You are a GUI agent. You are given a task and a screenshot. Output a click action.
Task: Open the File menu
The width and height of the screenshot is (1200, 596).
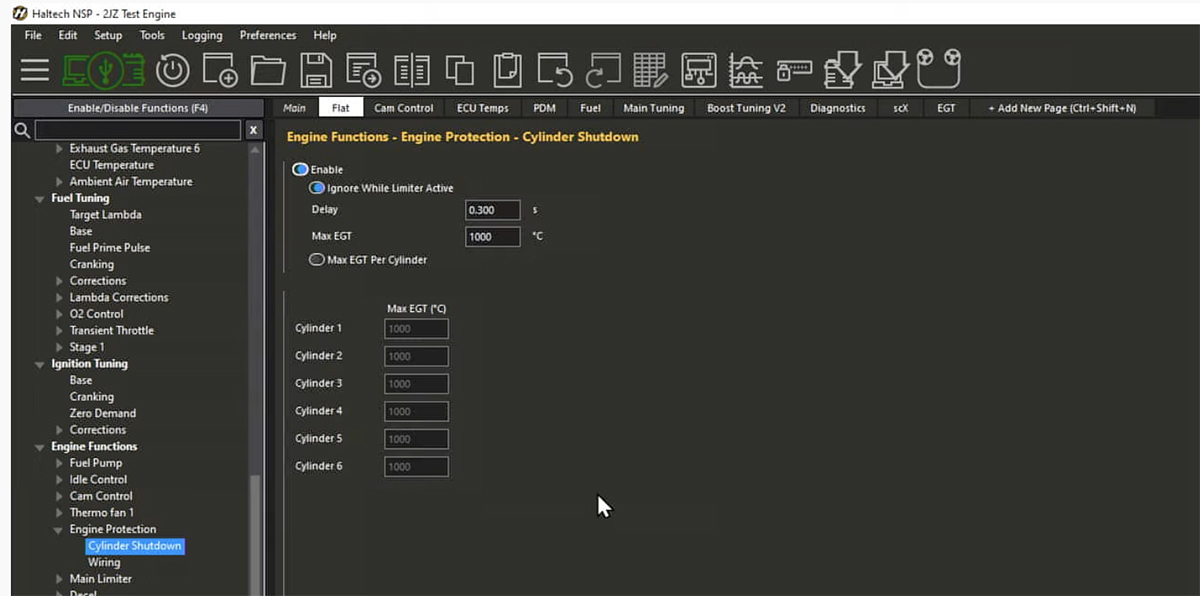(x=33, y=35)
